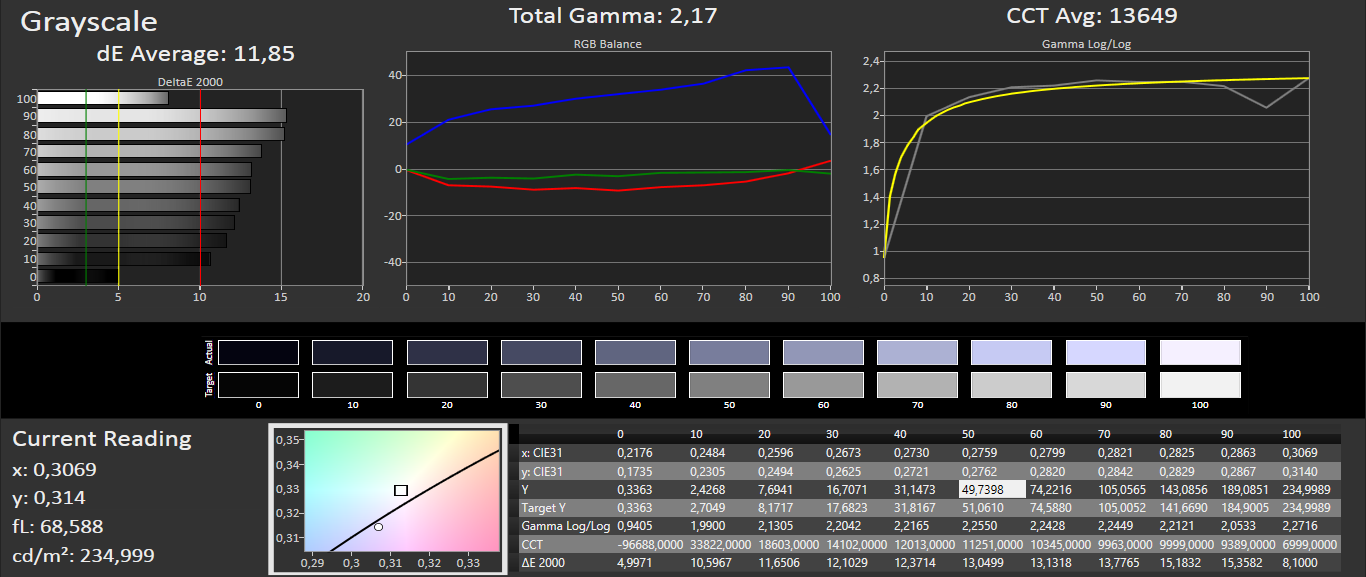Screen dimensions: 1366x577
Task: Click the y CIE31 cell '0,3140'
Action: [1300, 471]
